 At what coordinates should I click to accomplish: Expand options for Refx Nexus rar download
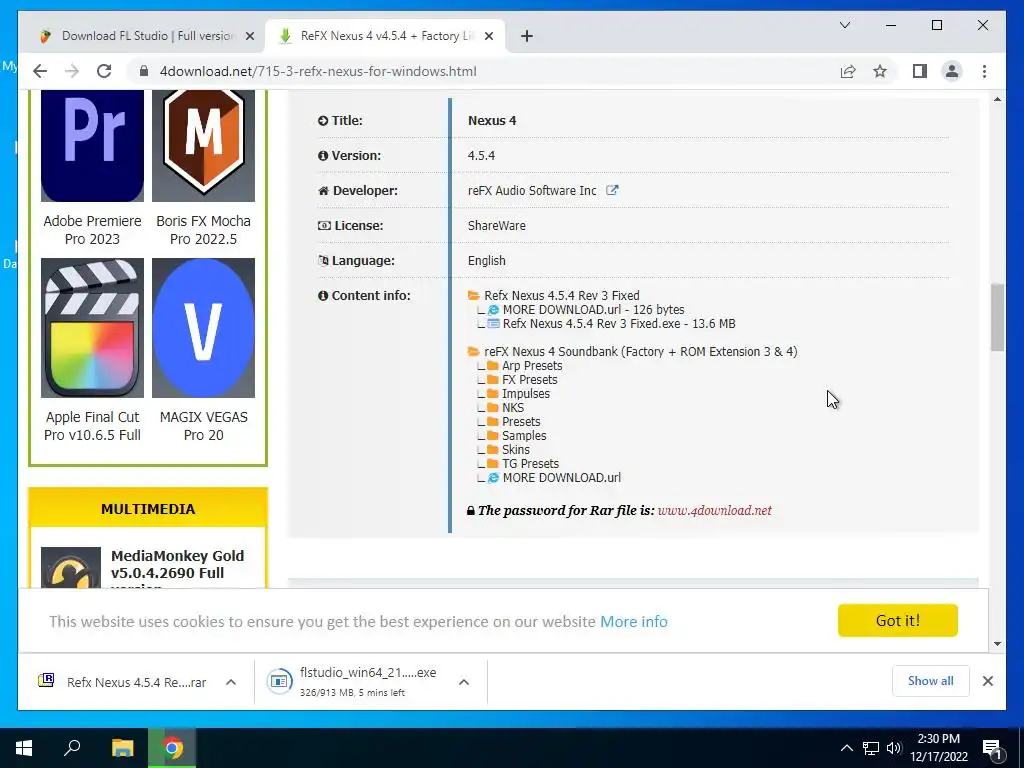coord(231,682)
